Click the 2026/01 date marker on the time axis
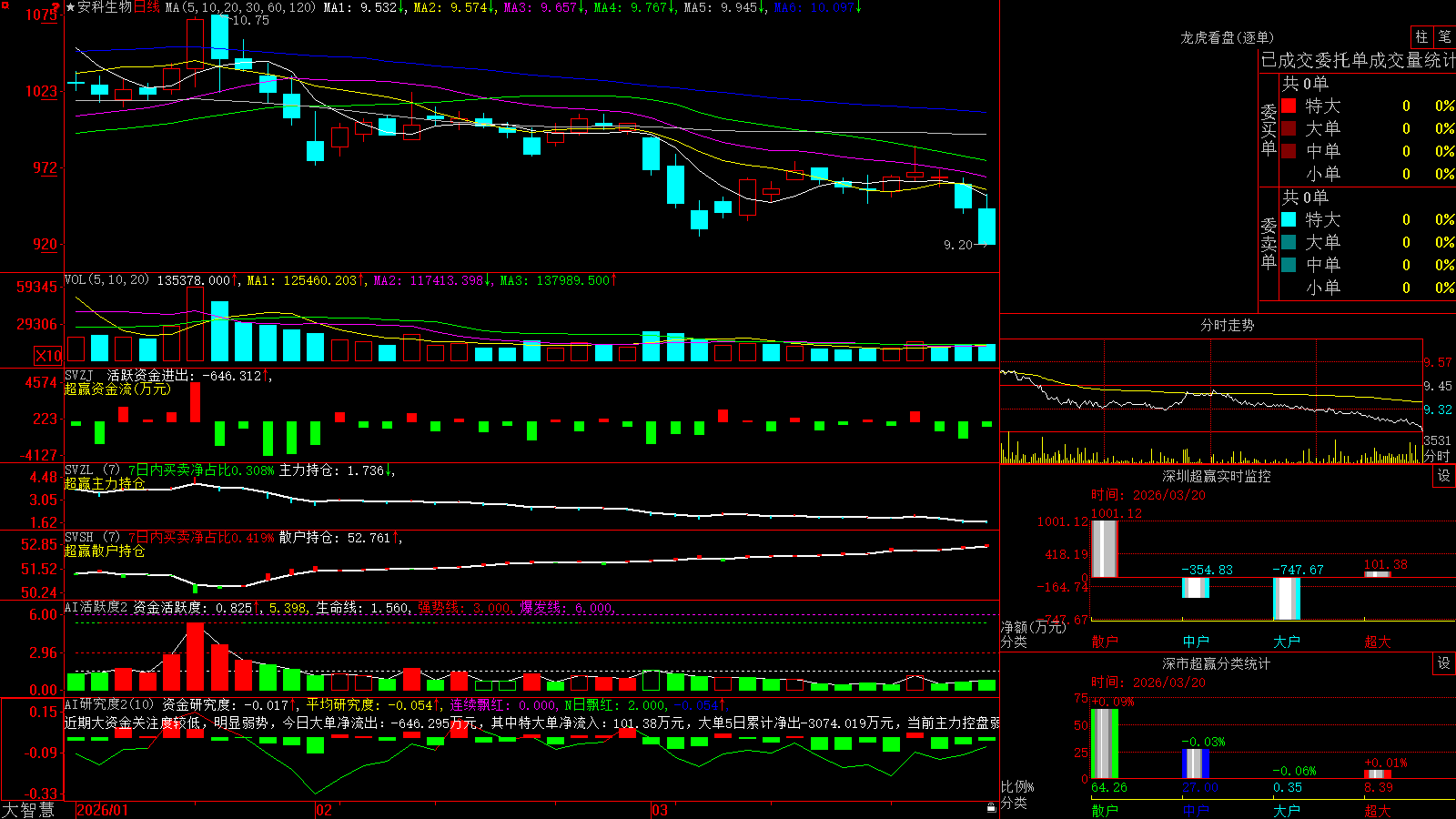1456x819 pixels. point(103,810)
